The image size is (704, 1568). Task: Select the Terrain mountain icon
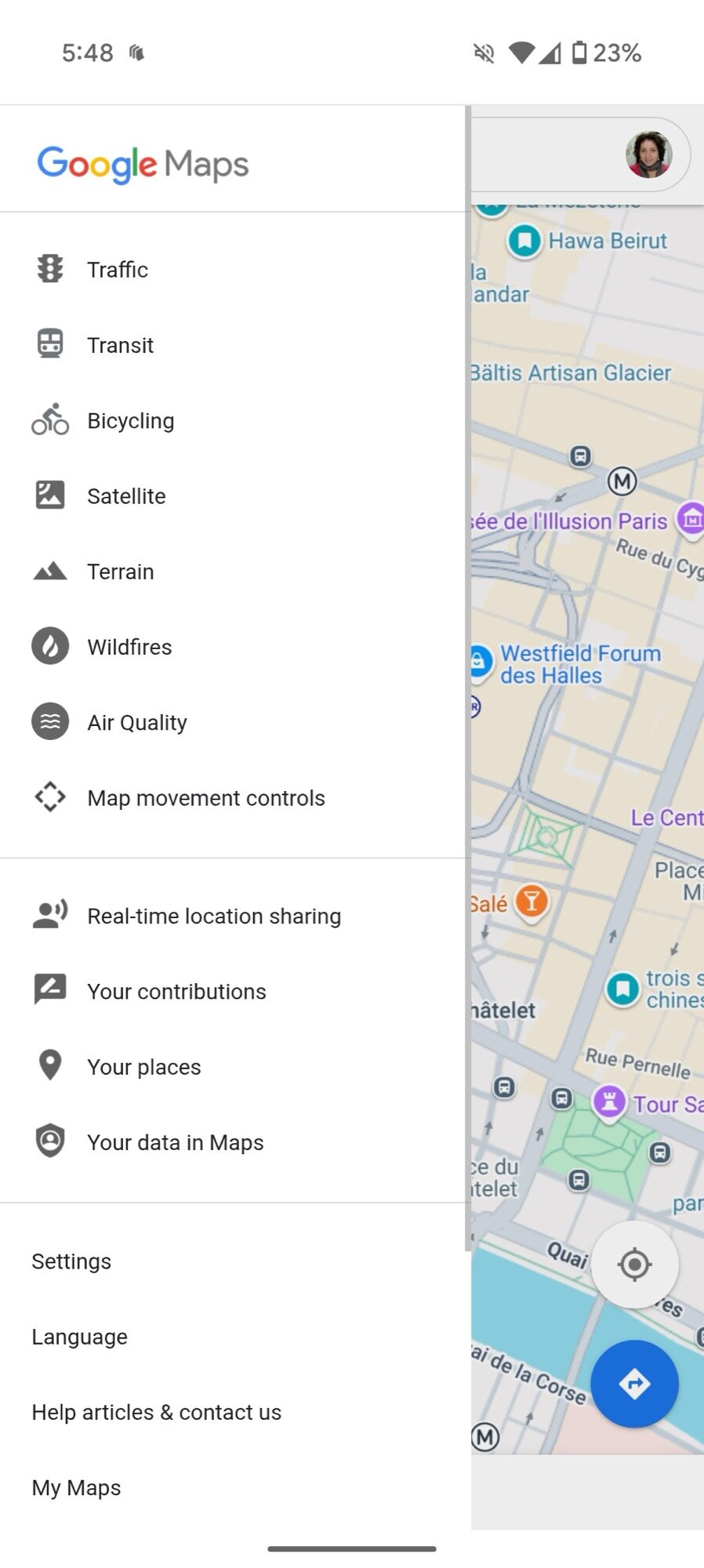tap(50, 572)
